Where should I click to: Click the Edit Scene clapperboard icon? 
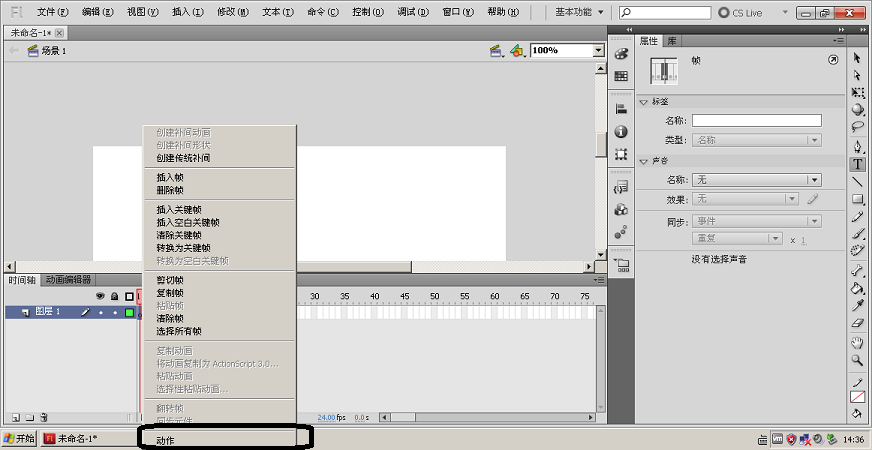496,51
